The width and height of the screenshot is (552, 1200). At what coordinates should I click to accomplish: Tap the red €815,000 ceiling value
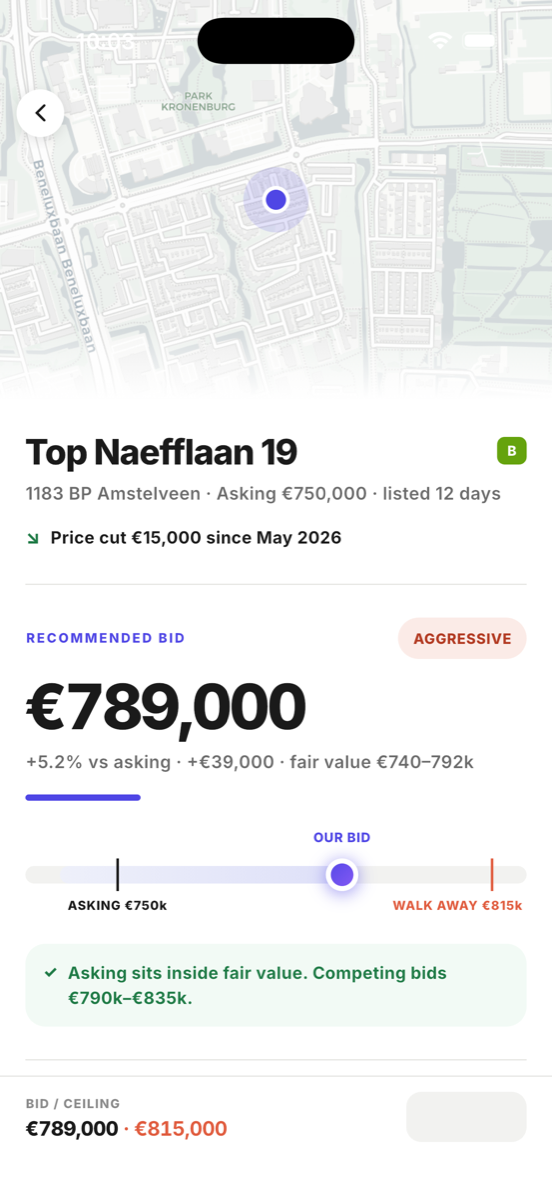[x=181, y=1129]
